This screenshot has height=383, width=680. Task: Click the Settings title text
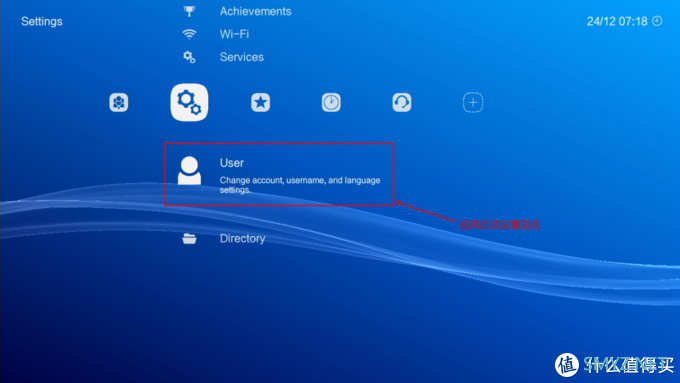42,21
